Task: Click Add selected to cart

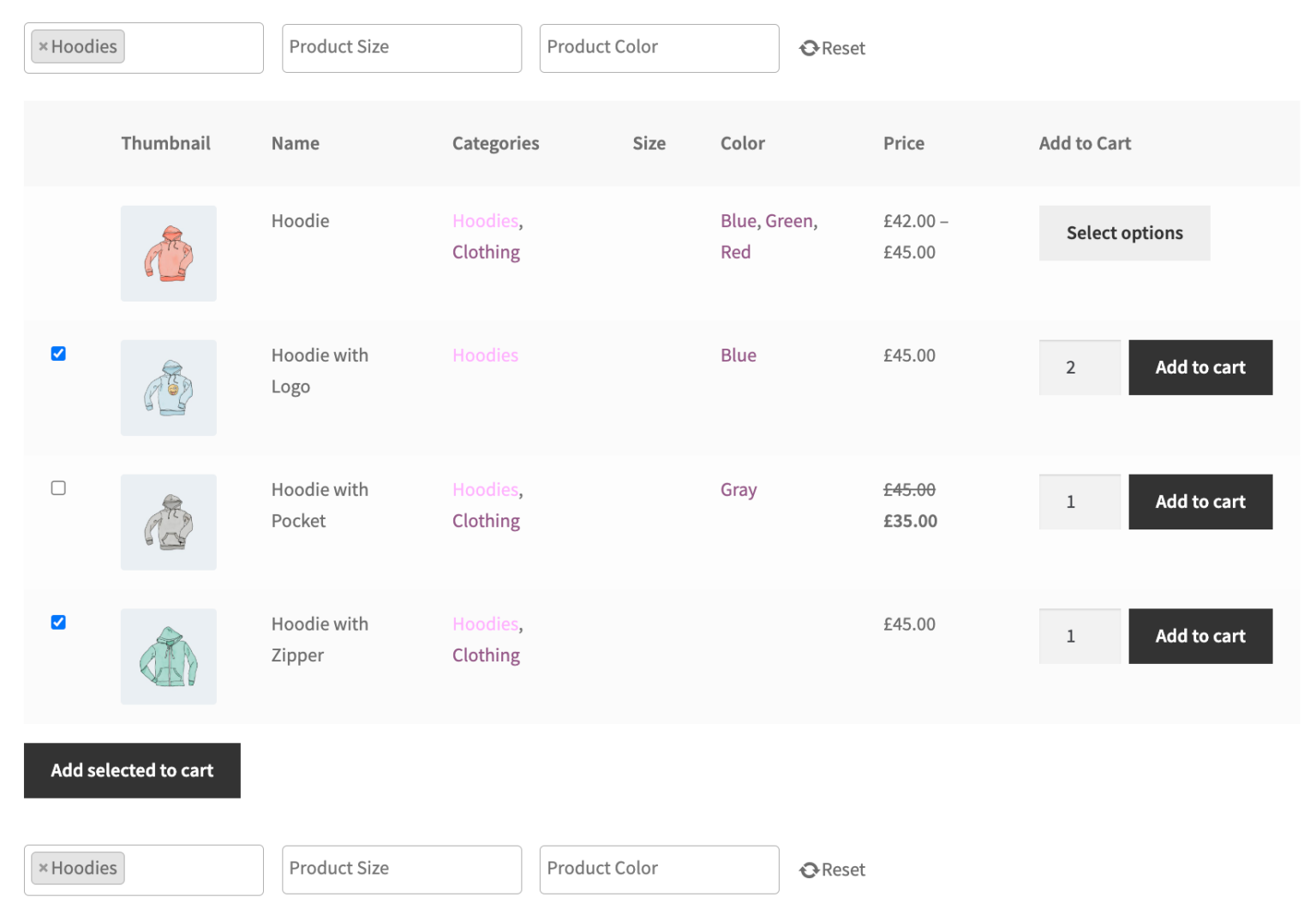Action: (x=132, y=770)
